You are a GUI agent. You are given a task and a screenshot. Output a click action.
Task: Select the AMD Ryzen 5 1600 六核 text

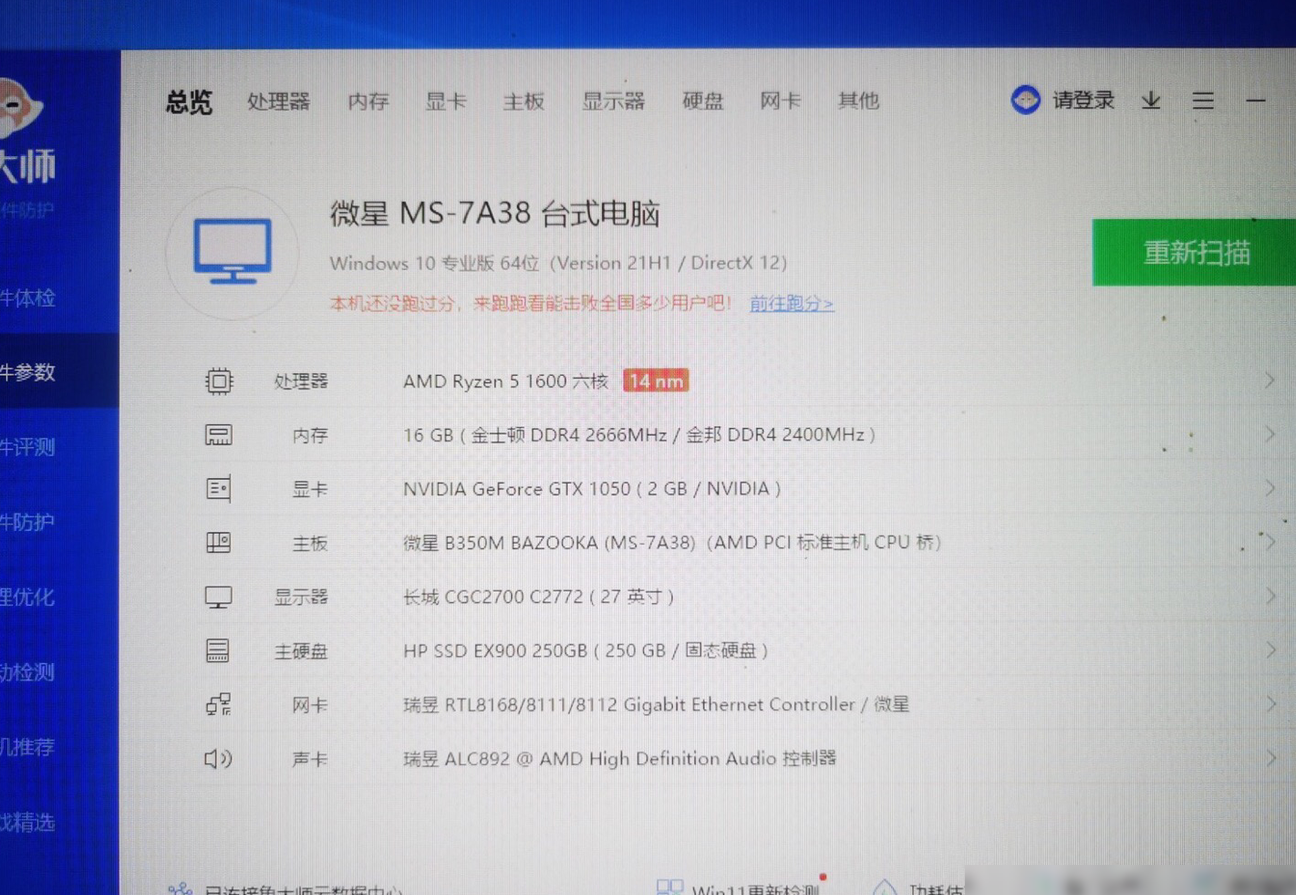click(506, 381)
